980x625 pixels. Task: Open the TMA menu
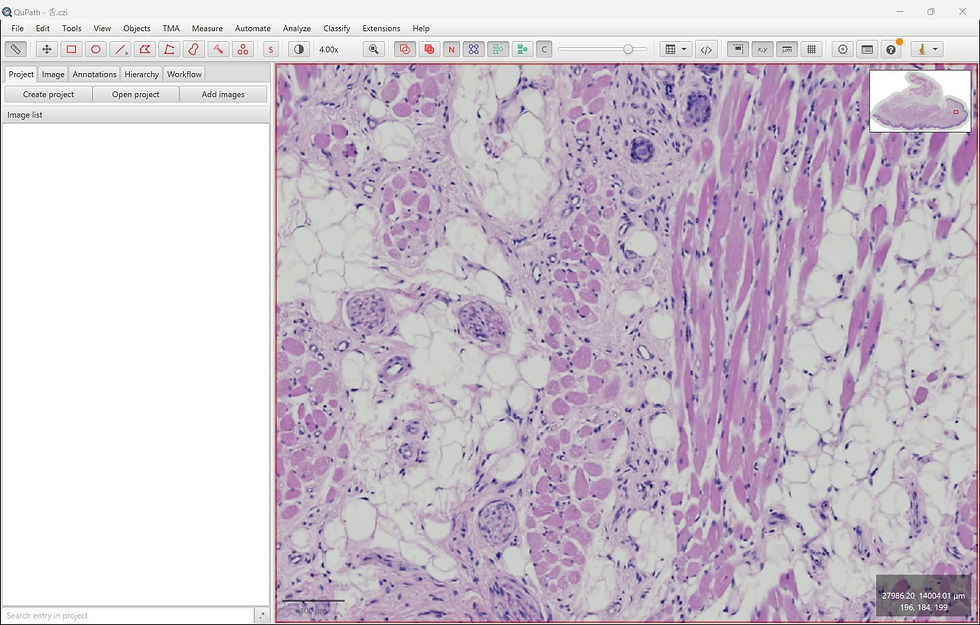pyautogui.click(x=171, y=28)
